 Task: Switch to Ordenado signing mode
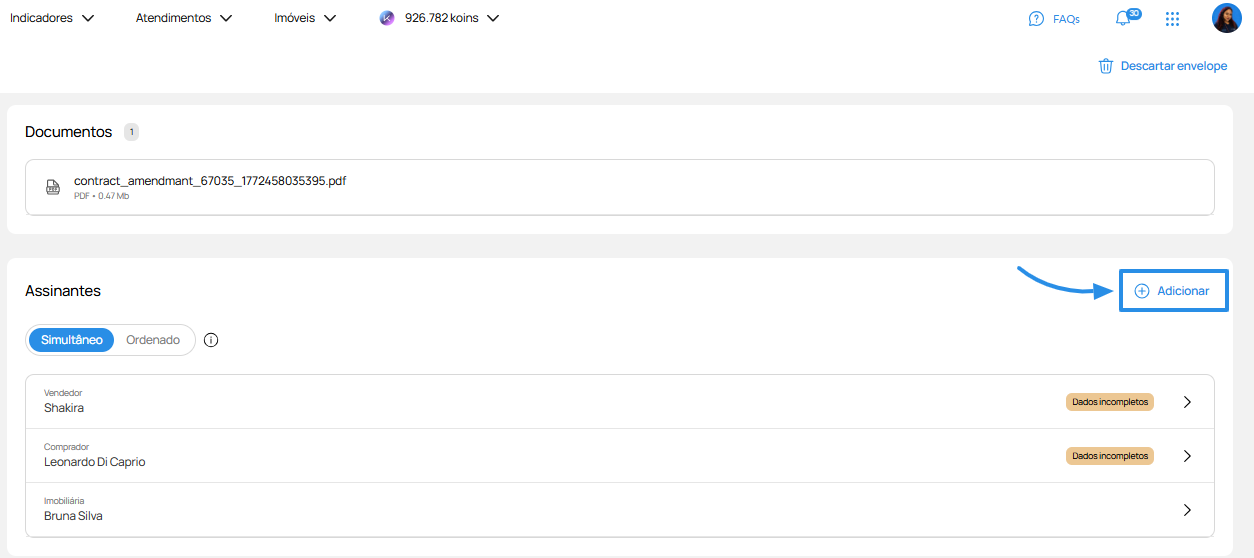click(x=153, y=340)
